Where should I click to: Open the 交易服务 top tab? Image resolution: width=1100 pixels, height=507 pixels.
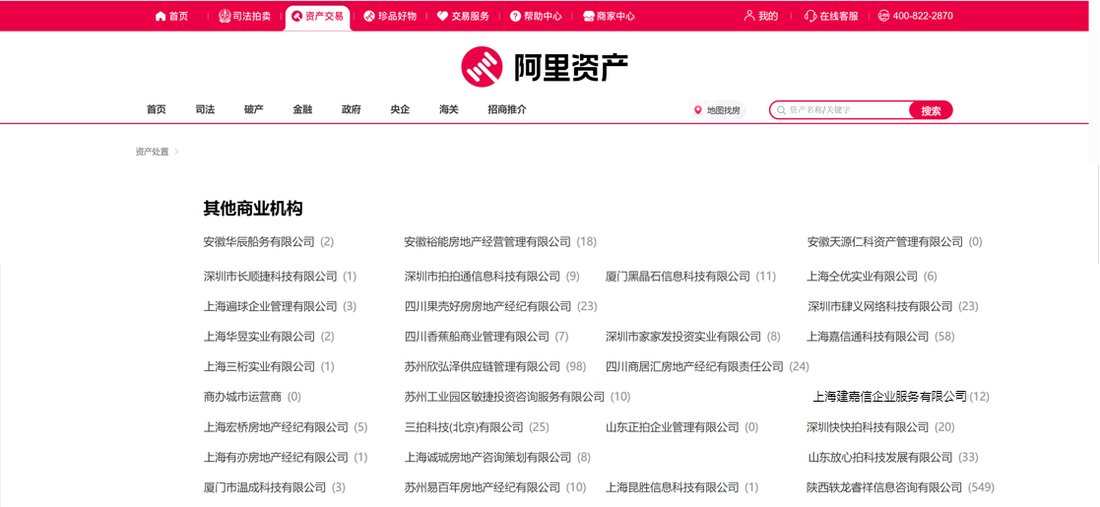463,16
